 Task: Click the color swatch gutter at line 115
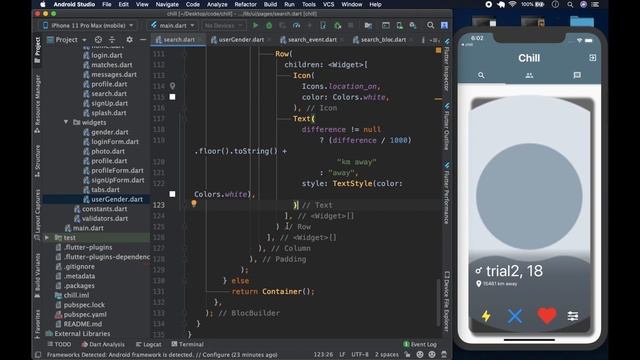click(172, 97)
